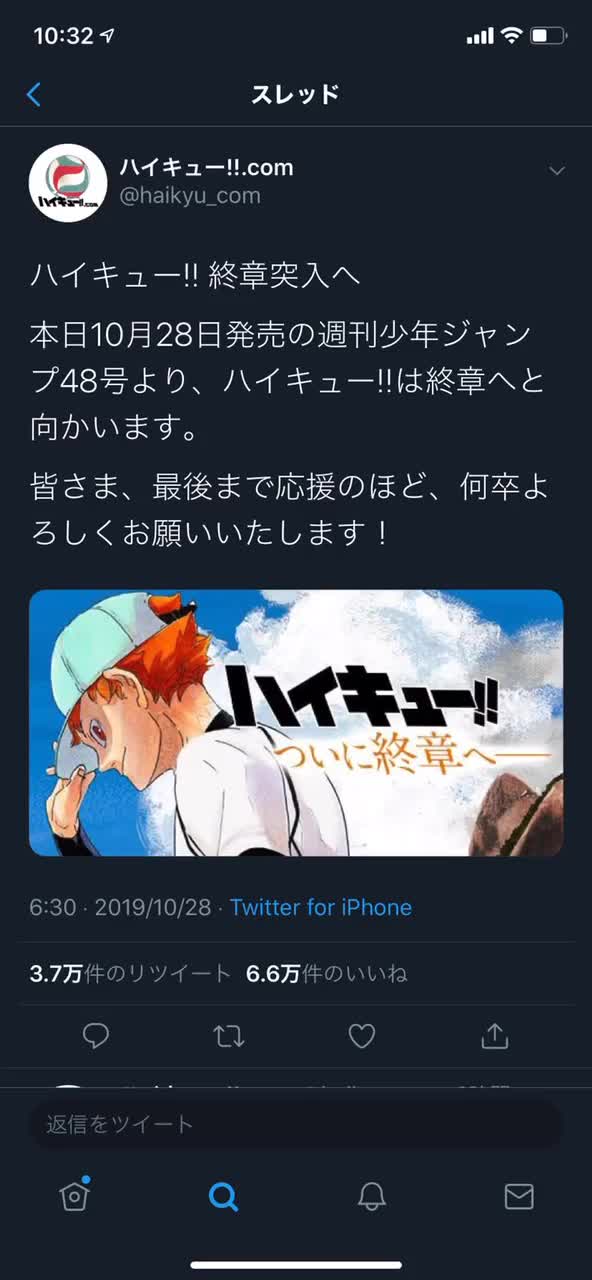Focus the 返信をツイート reply field

coord(296,1124)
